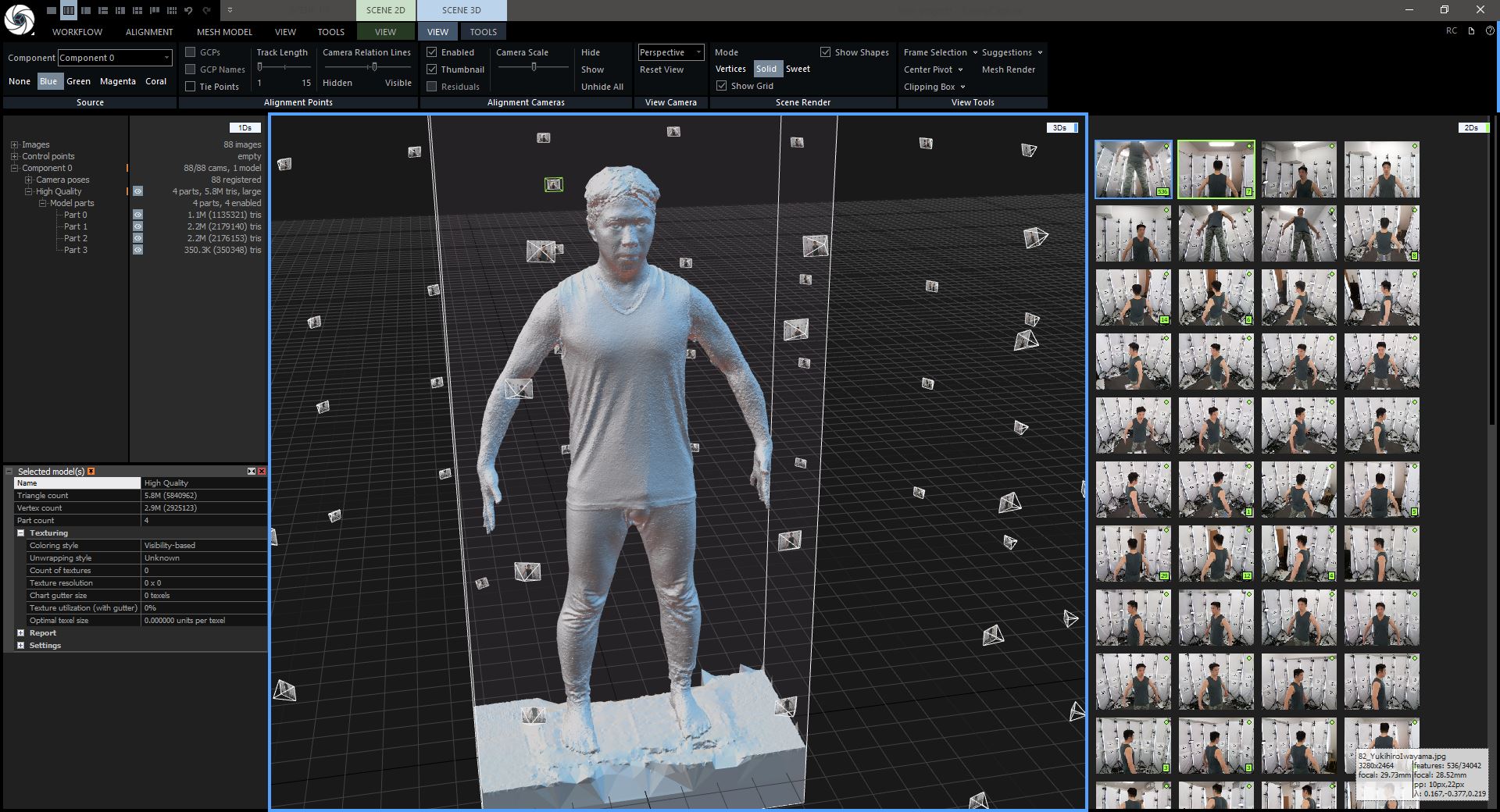Open the Clipping Box dropdown
1500x812 pixels.
pos(934,87)
